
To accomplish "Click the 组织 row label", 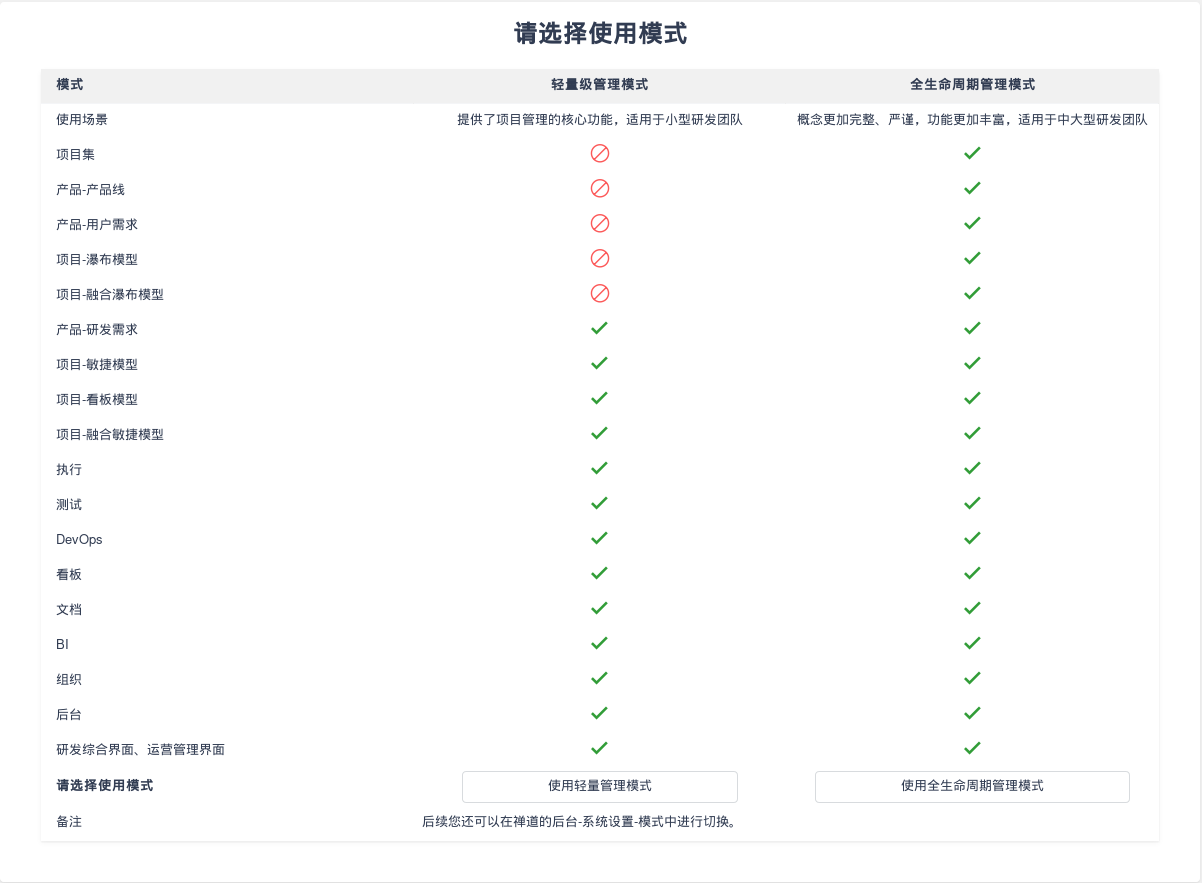I will click(69, 679).
